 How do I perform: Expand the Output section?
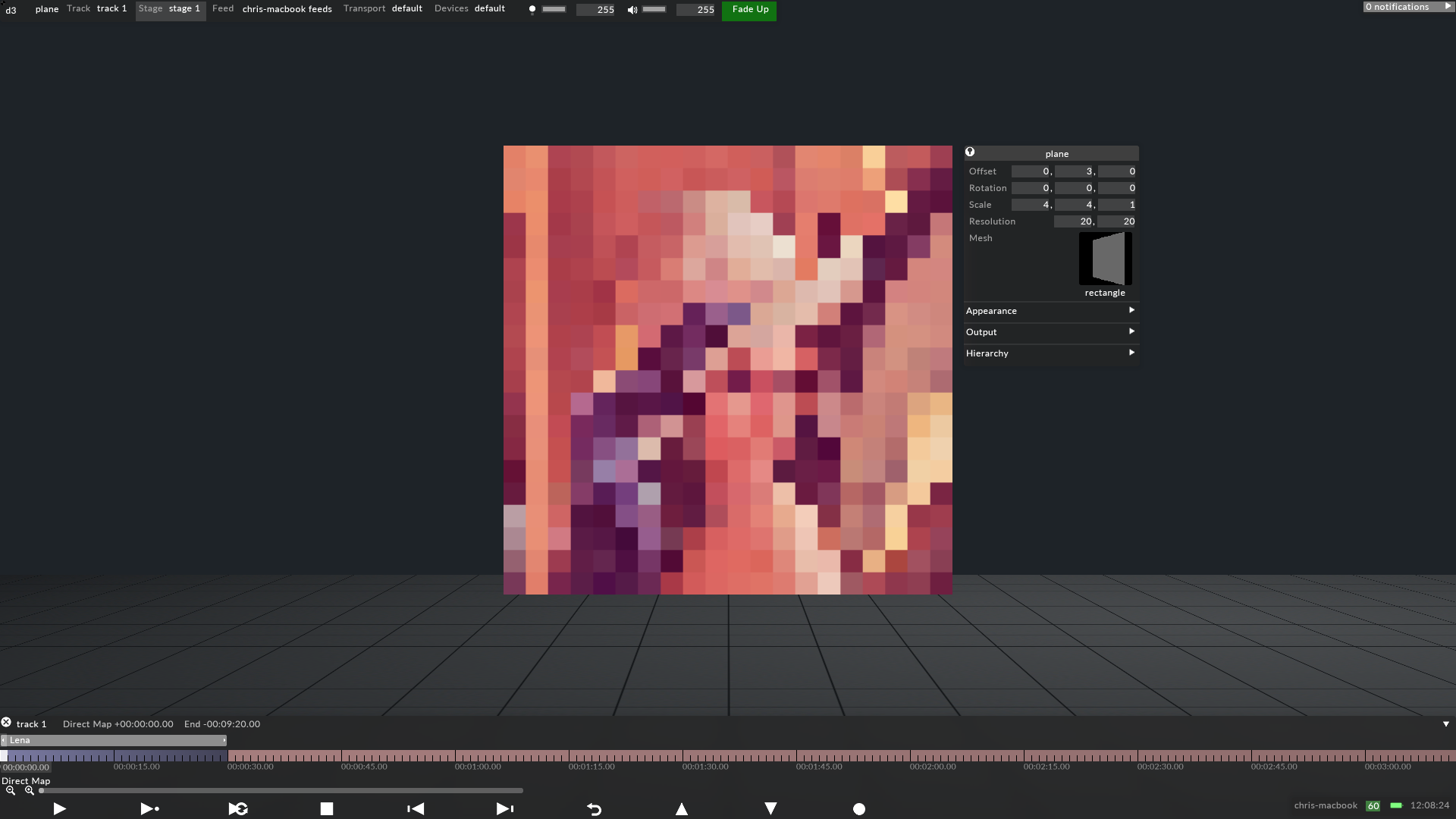pyautogui.click(x=1050, y=332)
